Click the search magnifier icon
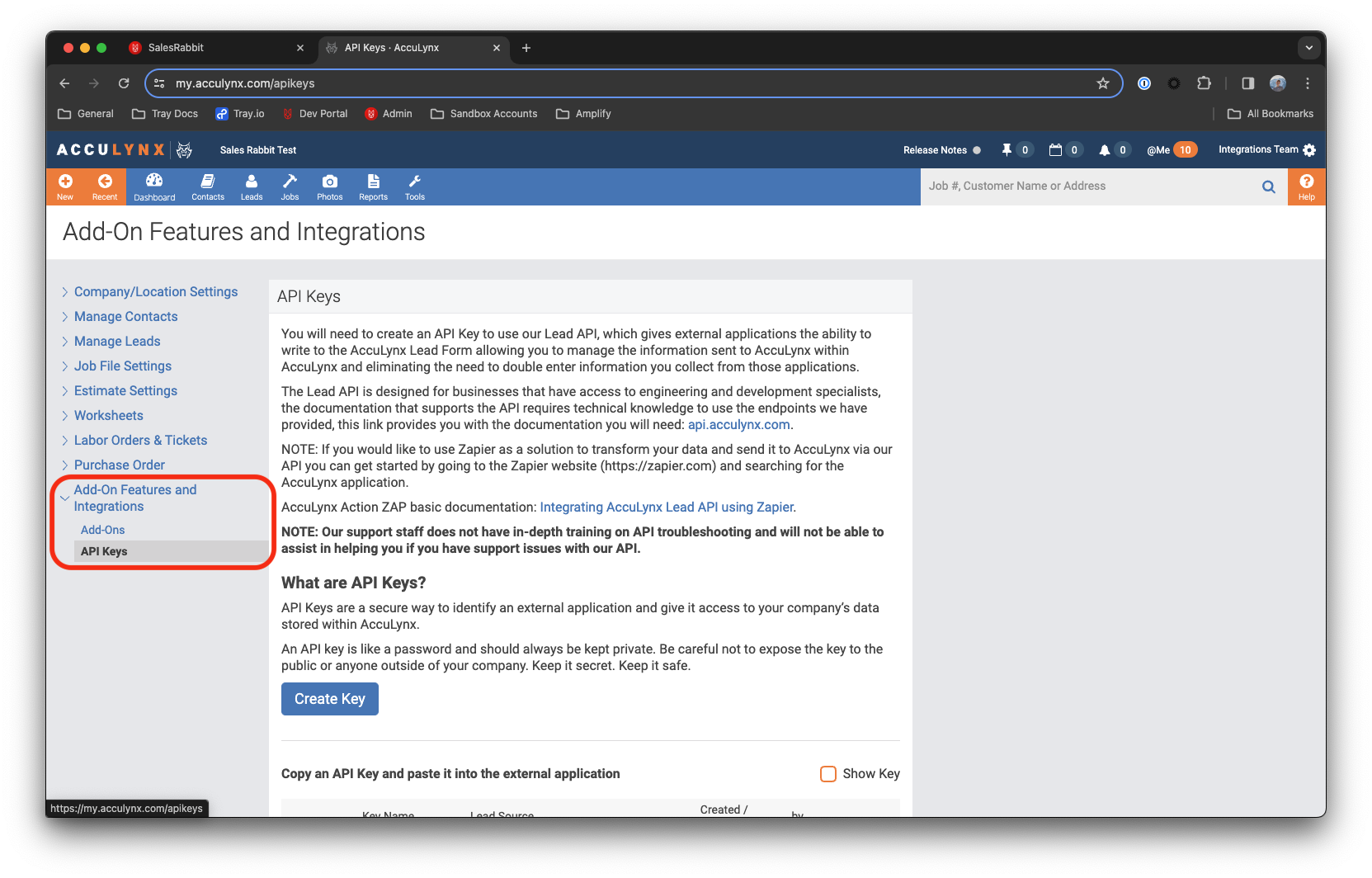Image resolution: width=1372 pixels, height=878 pixels. point(1269,186)
